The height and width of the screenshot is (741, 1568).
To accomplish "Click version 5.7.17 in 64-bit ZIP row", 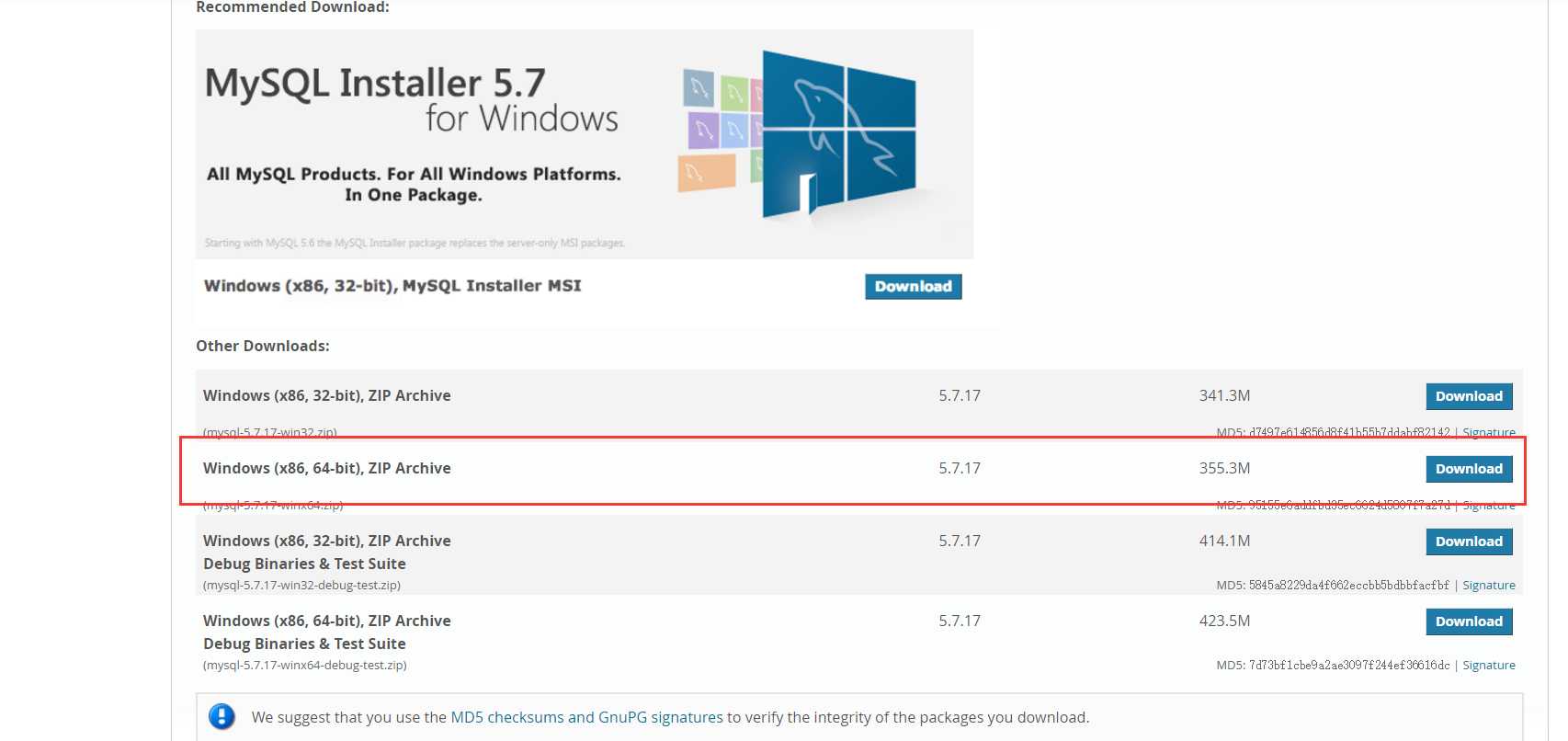I will (960, 468).
